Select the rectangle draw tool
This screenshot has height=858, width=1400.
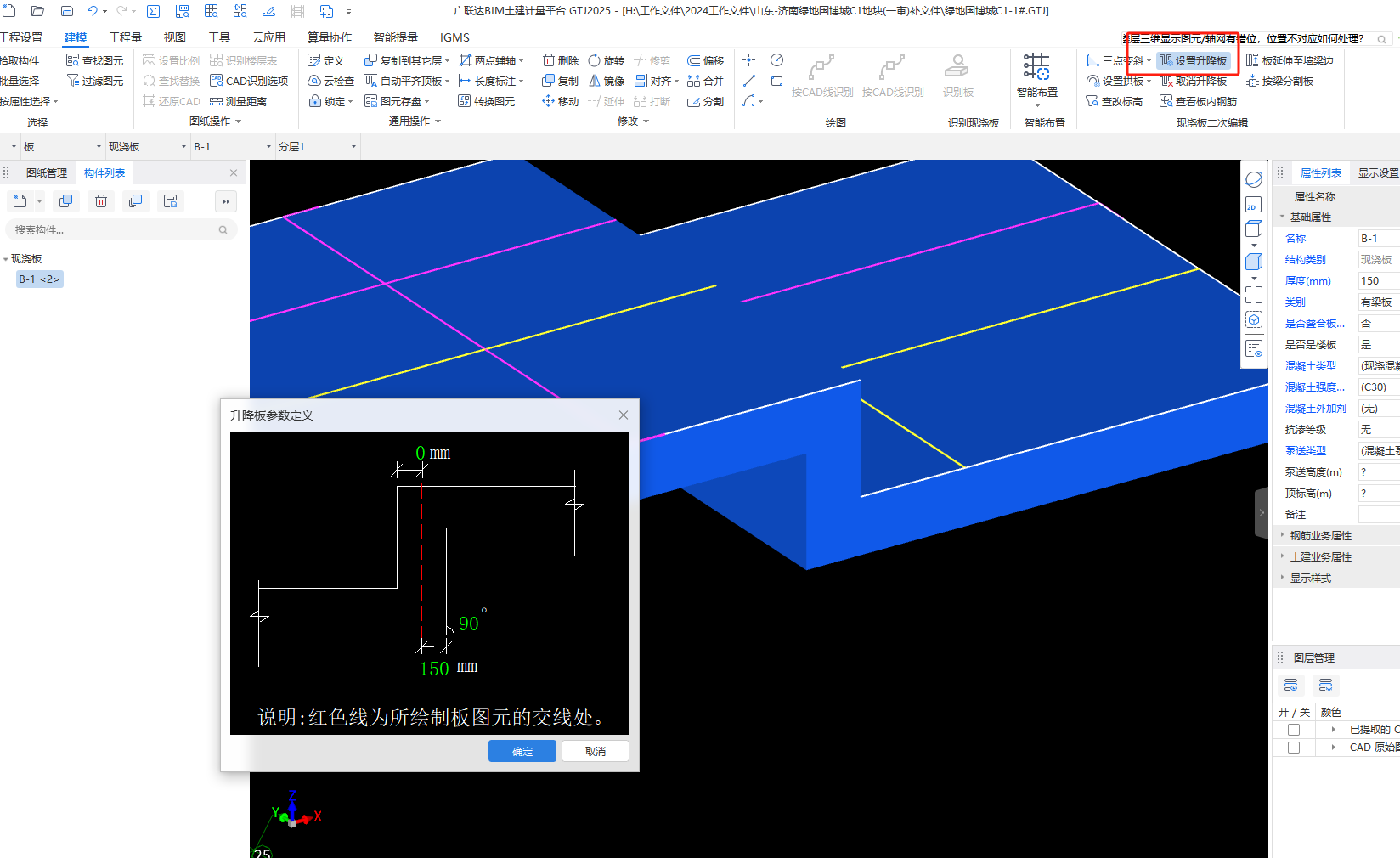pos(776,81)
